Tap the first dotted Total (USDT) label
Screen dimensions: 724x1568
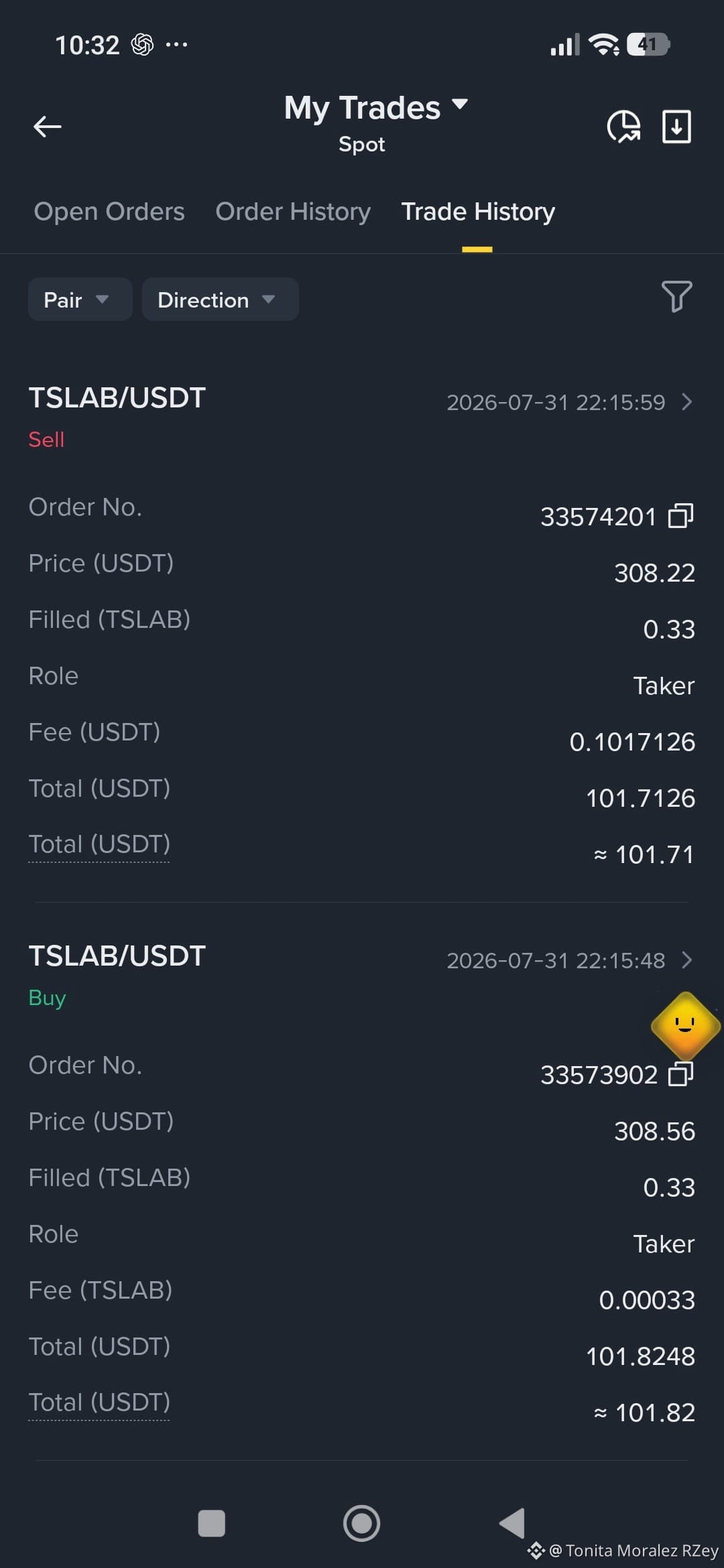99,844
